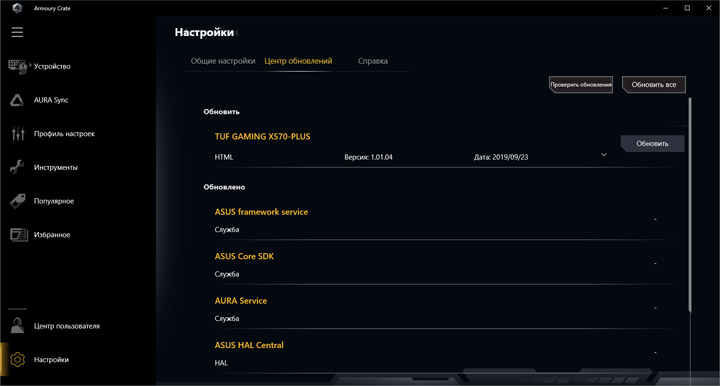Image resolution: width=720 pixels, height=386 pixels.
Task: Click the Избранное news icon
Action: click(x=19, y=235)
